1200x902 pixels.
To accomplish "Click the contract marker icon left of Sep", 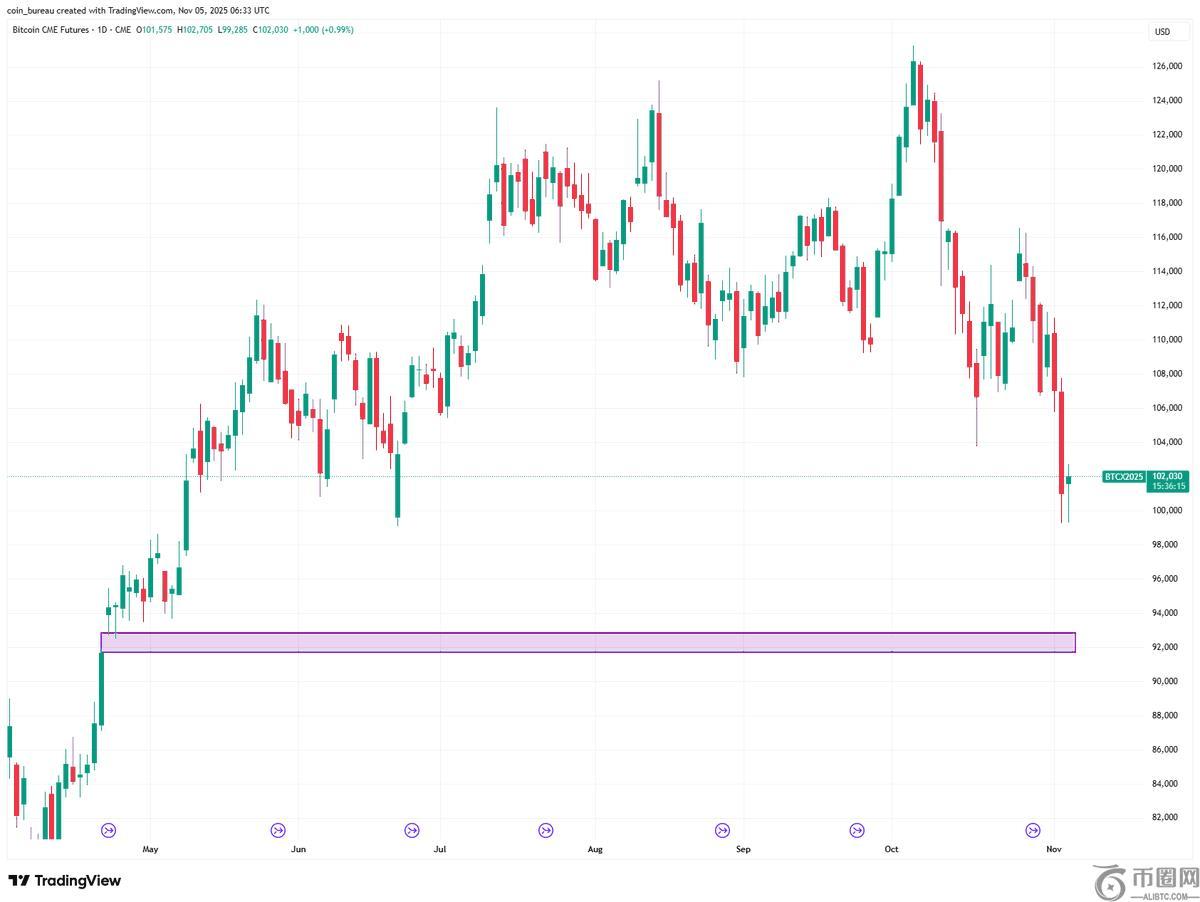I will 722,830.
